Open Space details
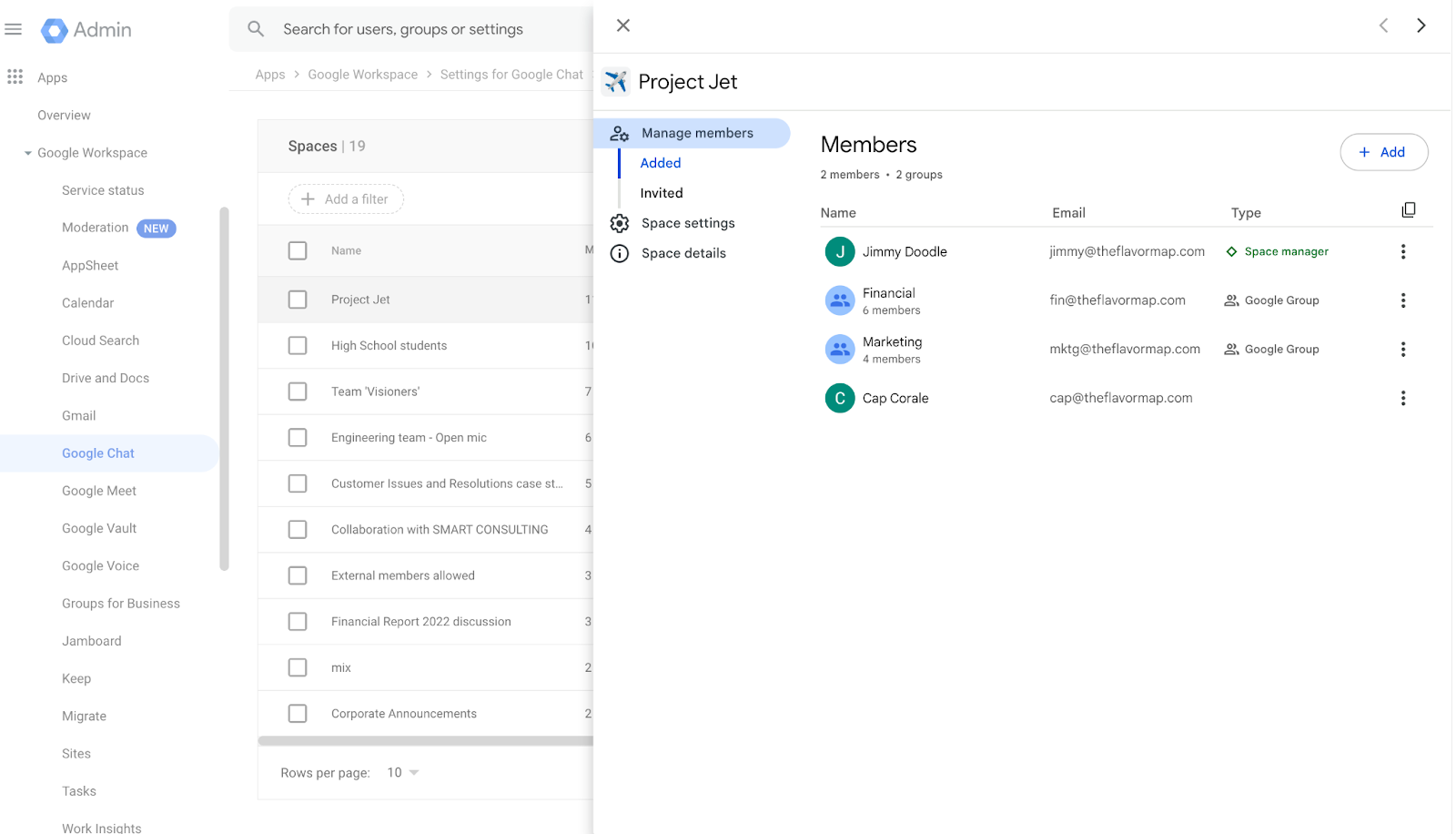Viewport: 1456px width, 834px height. pyautogui.click(x=683, y=253)
